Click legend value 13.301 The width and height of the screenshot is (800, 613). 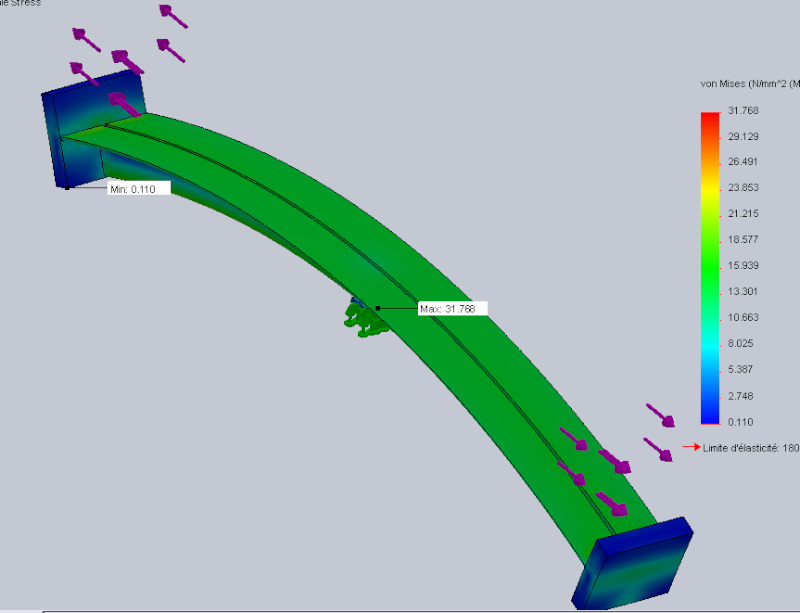(743, 292)
